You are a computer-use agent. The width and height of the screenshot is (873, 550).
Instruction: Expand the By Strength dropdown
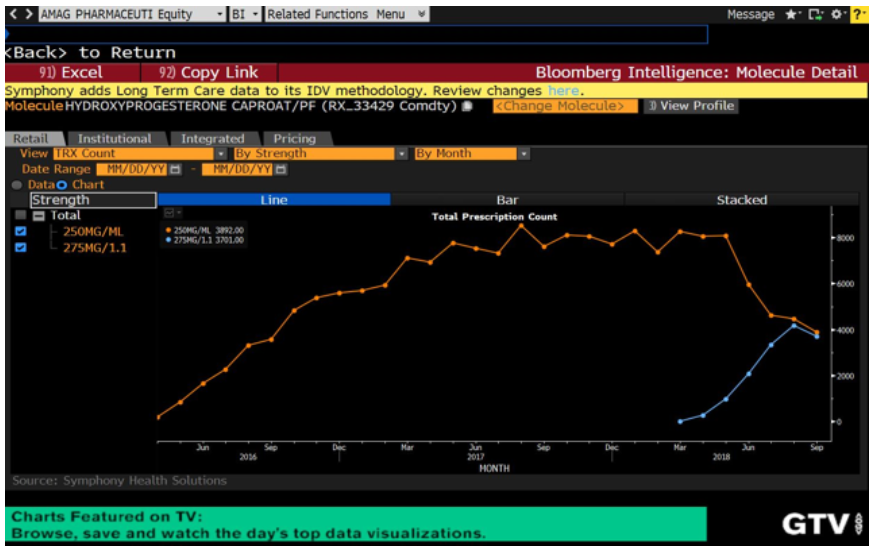pos(402,154)
